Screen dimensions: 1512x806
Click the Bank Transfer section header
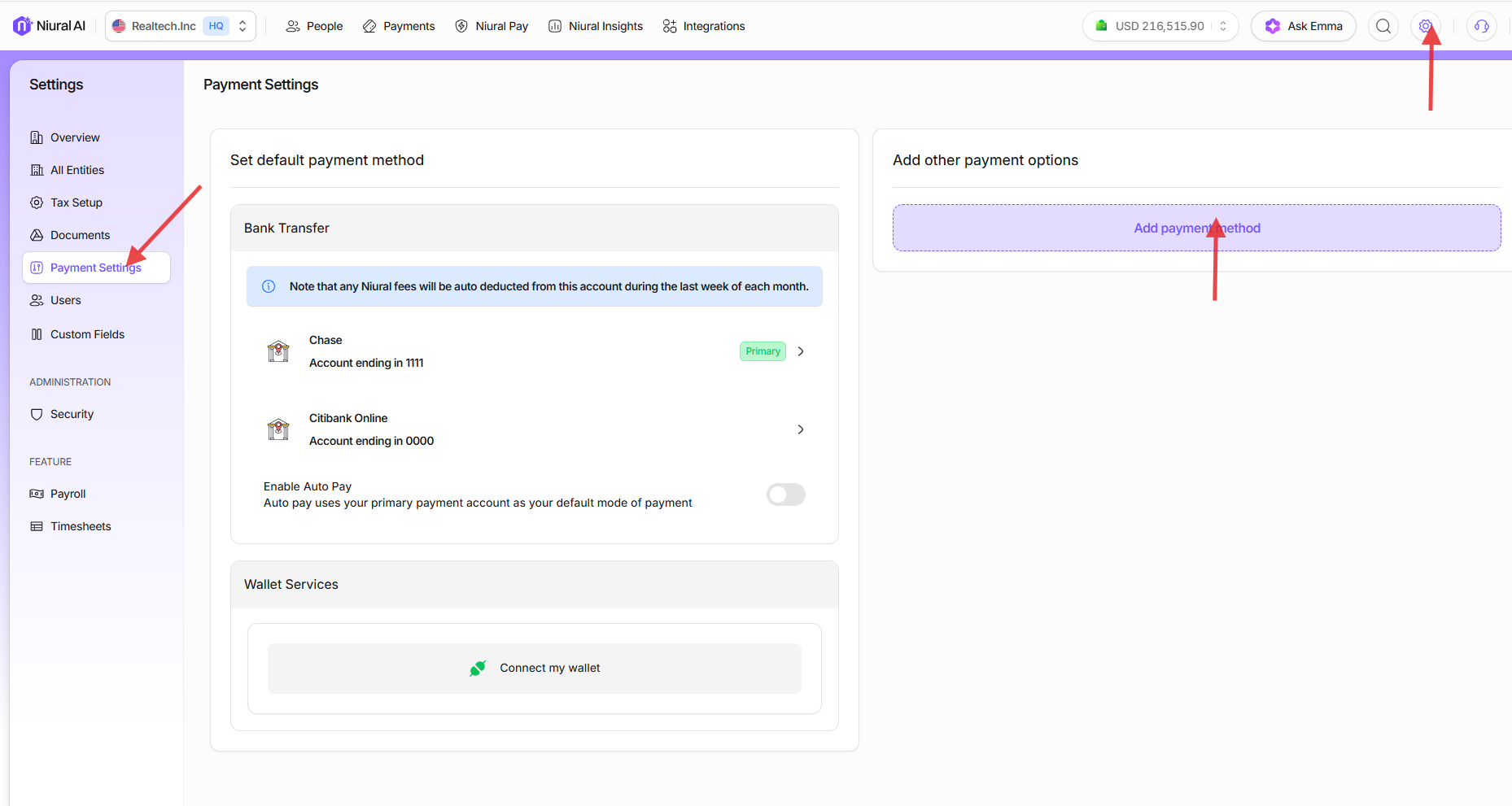coord(535,228)
